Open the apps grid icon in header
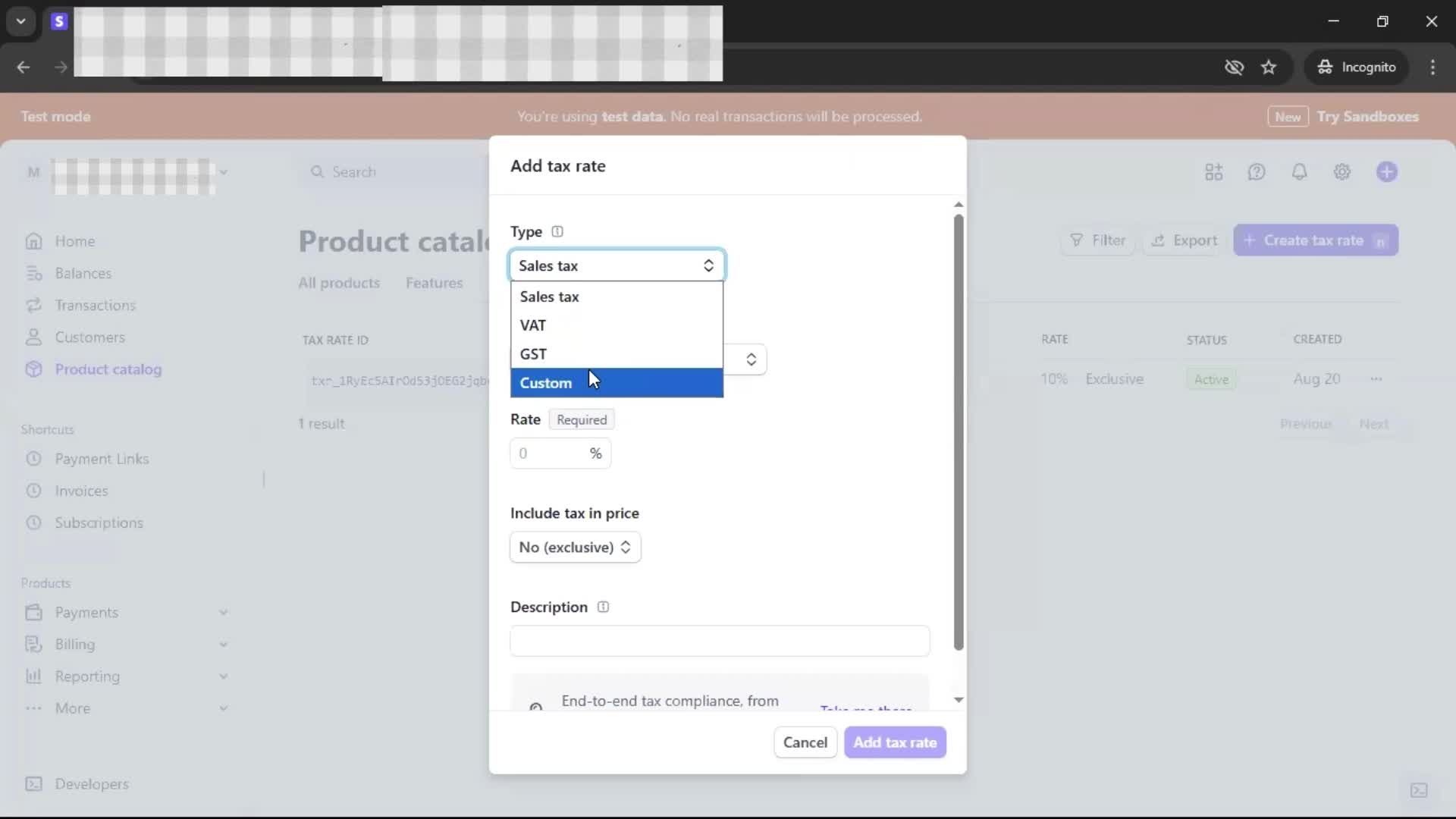The image size is (1456, 819). coord(1214,172)
